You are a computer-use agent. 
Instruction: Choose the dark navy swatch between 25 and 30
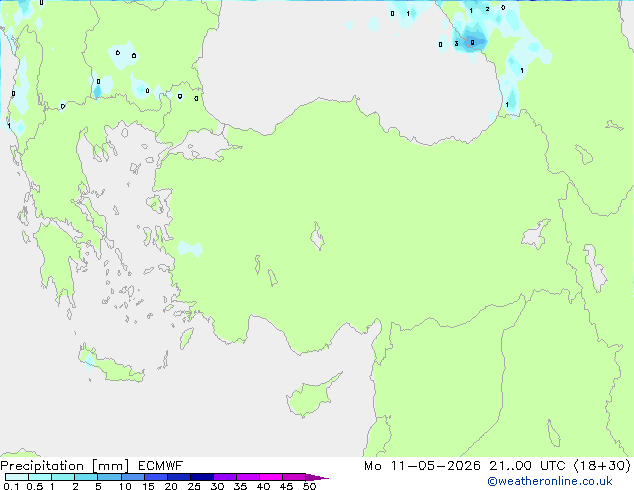202,477
